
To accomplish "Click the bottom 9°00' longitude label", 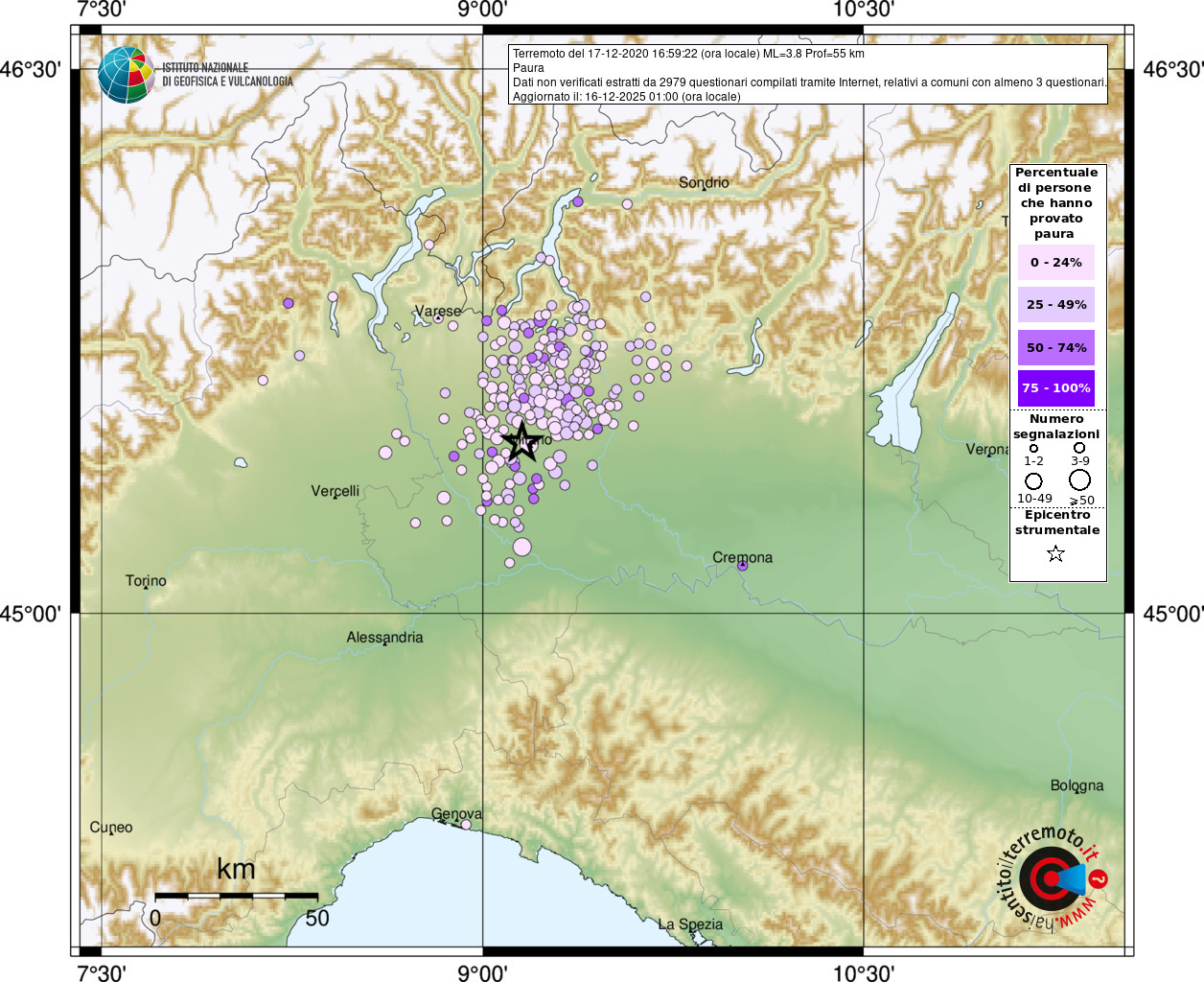I will pos(481,972).
